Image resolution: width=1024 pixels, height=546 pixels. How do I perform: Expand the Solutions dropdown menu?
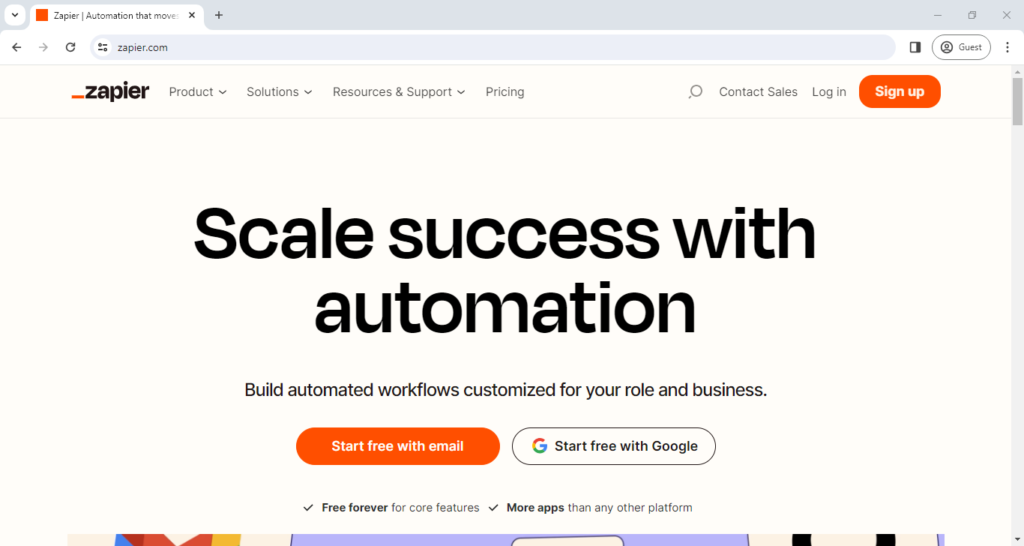tap(279, 92)
